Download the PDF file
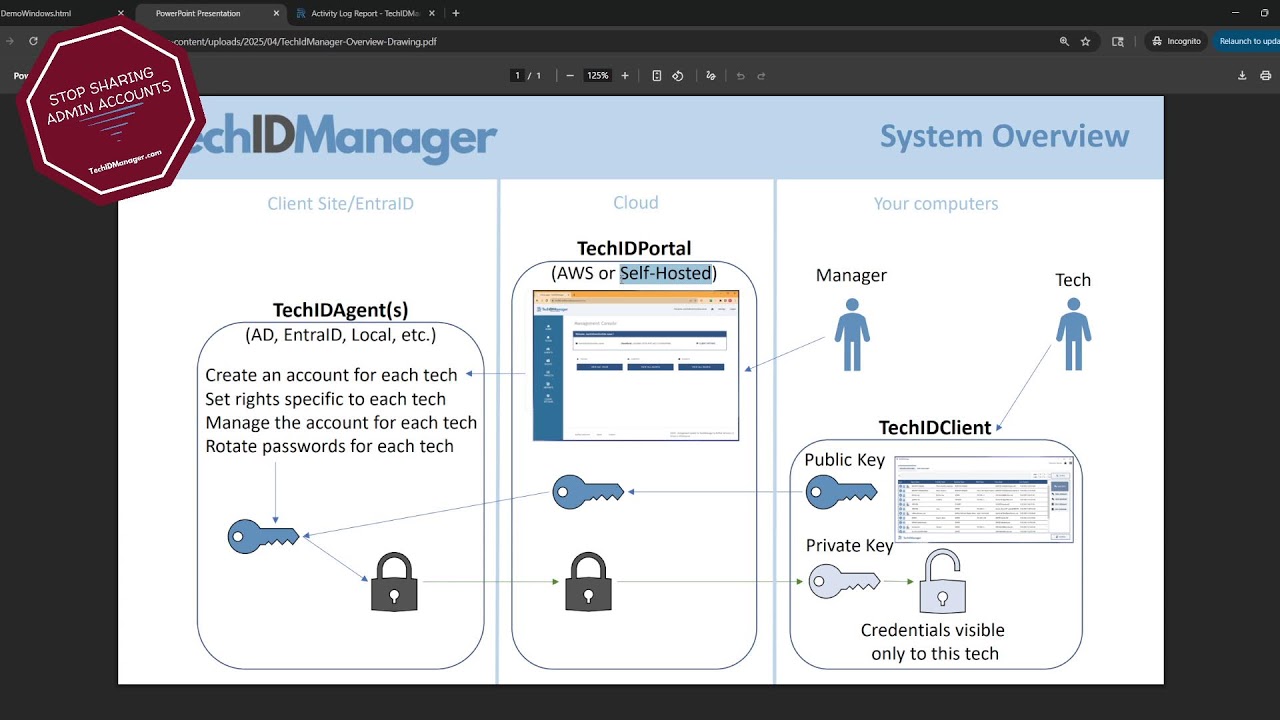This screenshot has width=1280, height=720. [x=1242, y=76]
